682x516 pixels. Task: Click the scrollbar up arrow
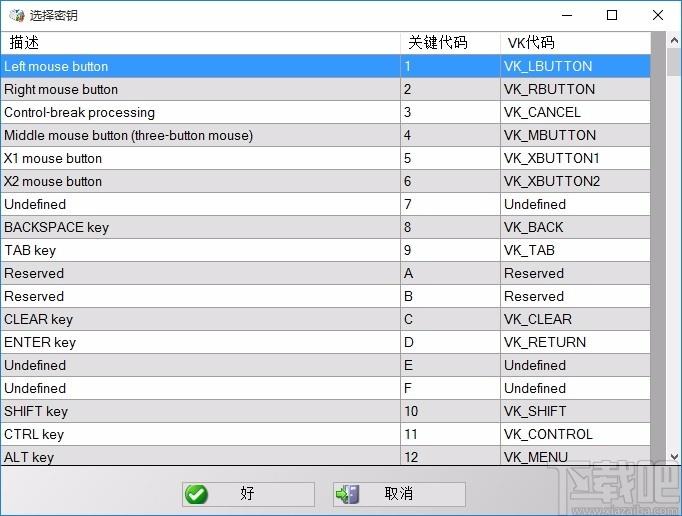674,41
